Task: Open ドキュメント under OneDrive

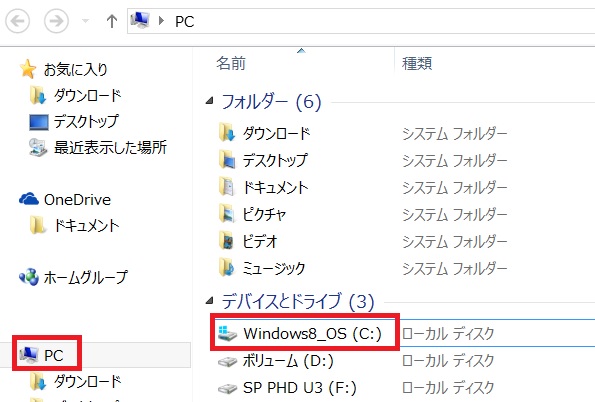Action: pos(87,226)
